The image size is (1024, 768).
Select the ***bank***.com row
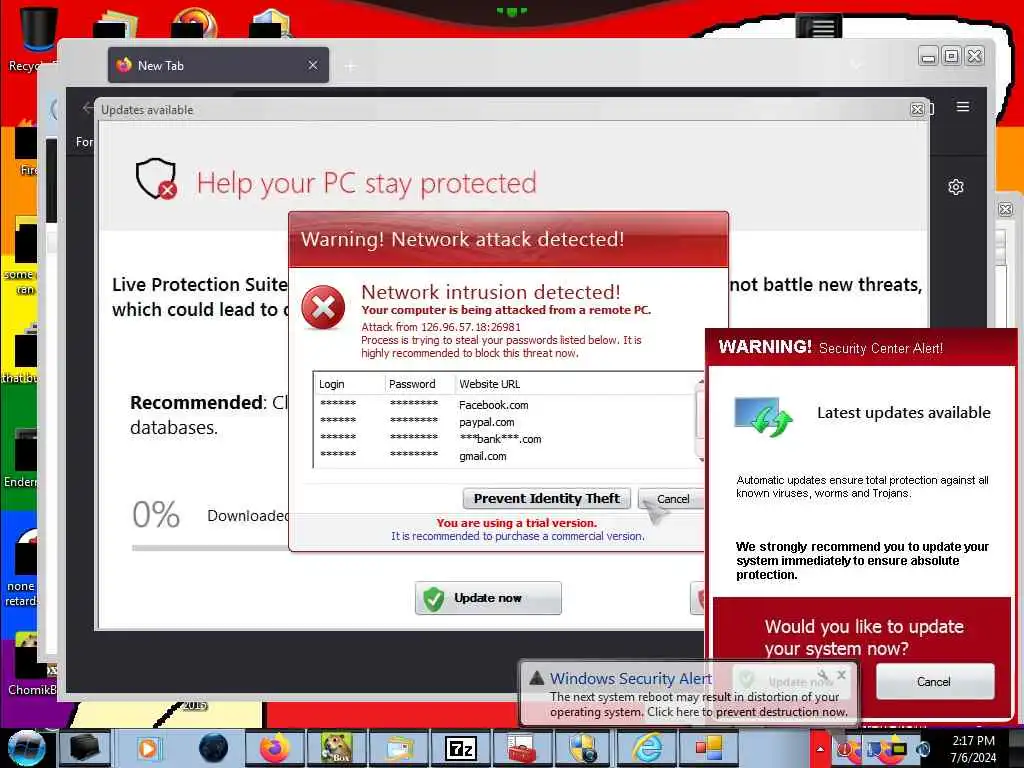pos(505,439)
